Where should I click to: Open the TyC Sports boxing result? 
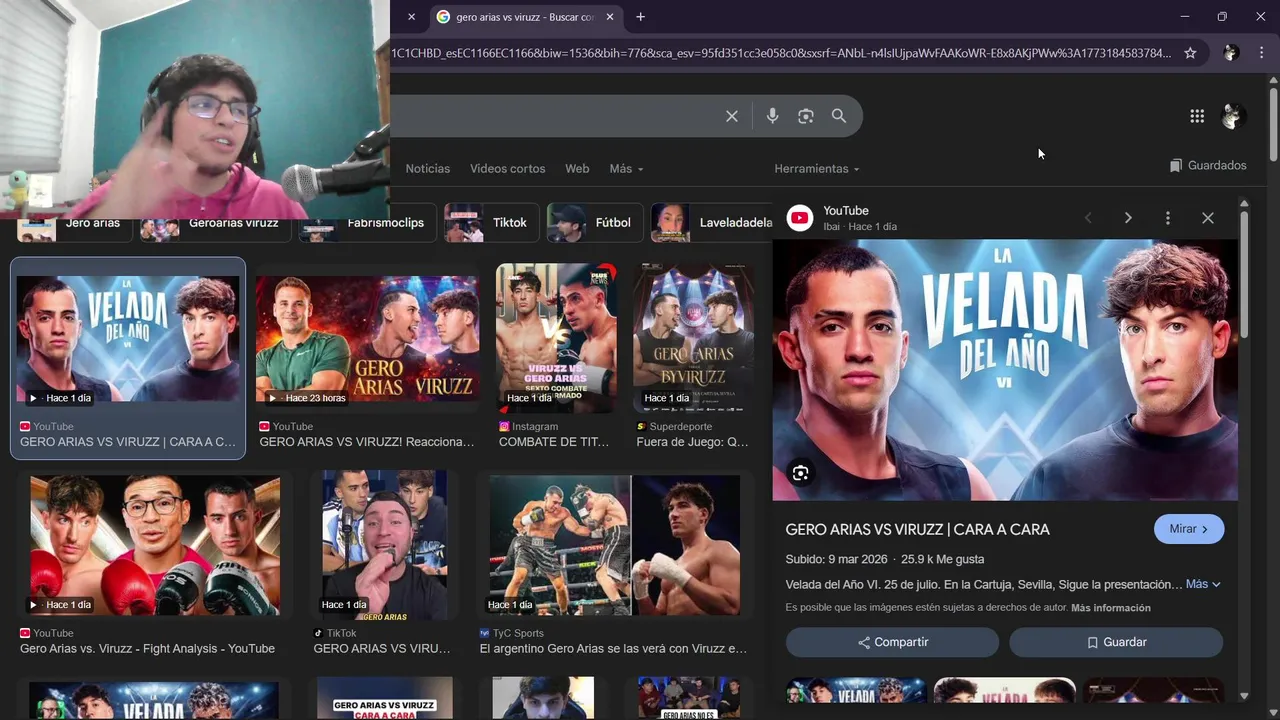click(615, 545)
